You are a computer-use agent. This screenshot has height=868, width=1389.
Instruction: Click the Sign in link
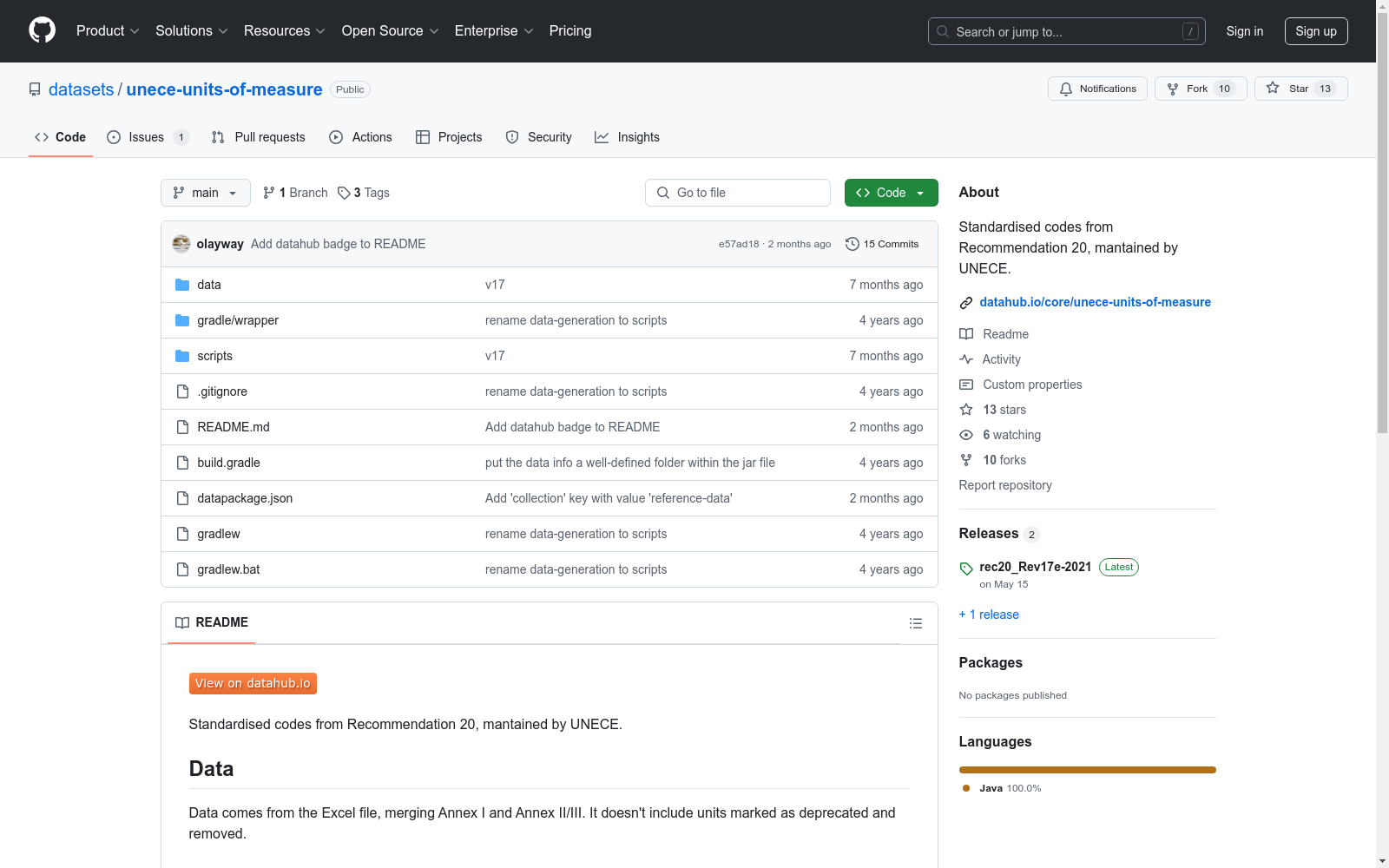(x=1245, y=31)
